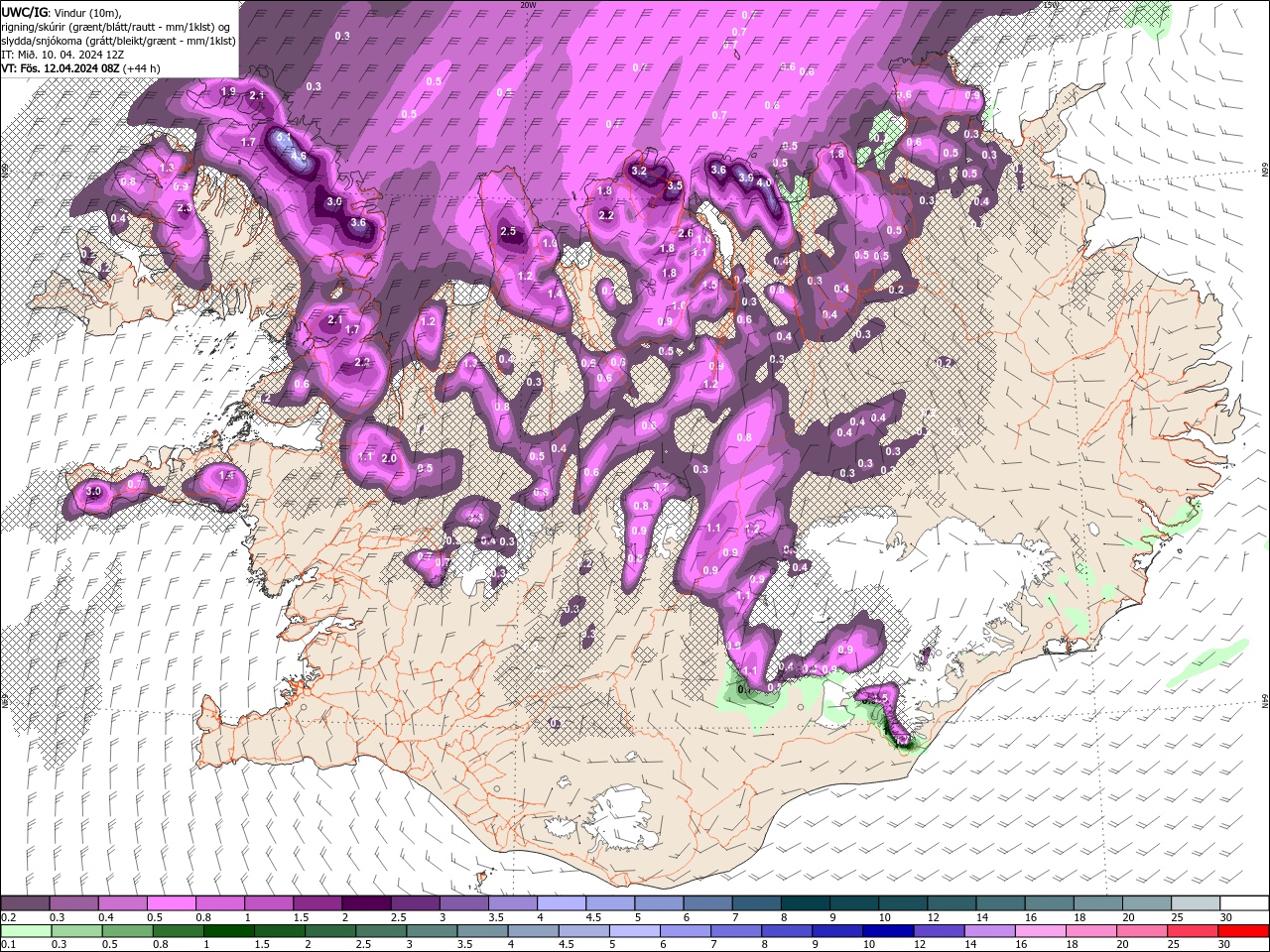The image size is (1270, 952).
Task: Click the 20W longitude label at the top edge
Action: point(528,5)
